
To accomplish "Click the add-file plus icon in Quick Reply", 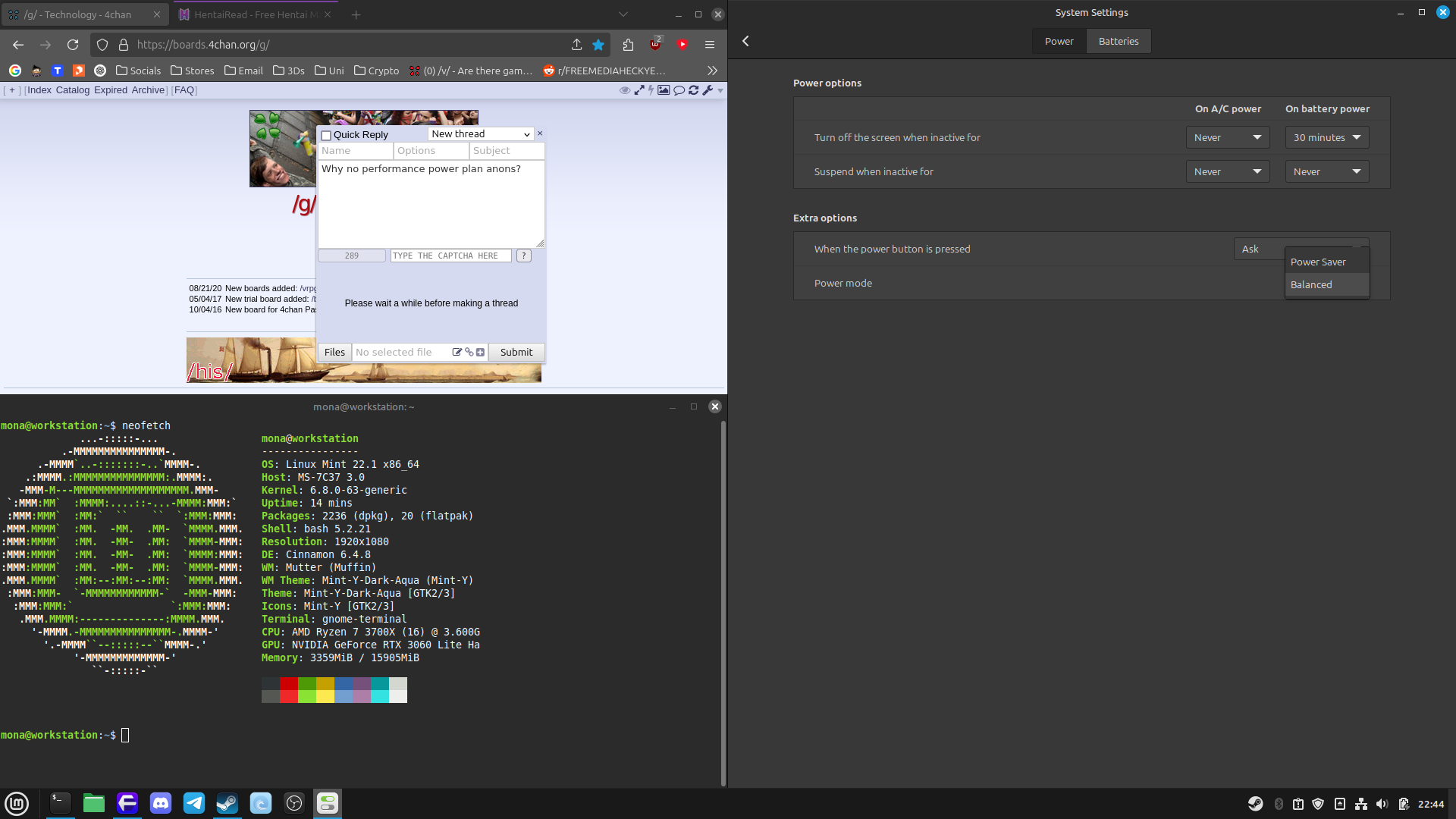I will [480, 352].
